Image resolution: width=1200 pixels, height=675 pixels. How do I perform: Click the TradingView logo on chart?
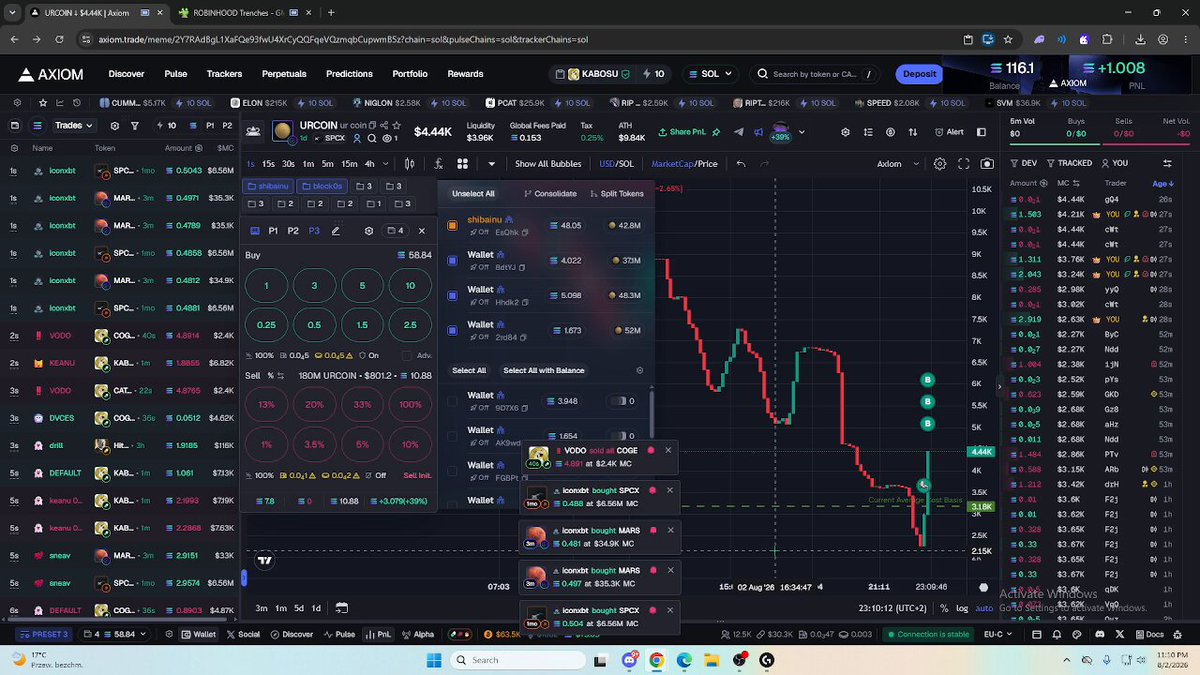(x=264, y=561)
